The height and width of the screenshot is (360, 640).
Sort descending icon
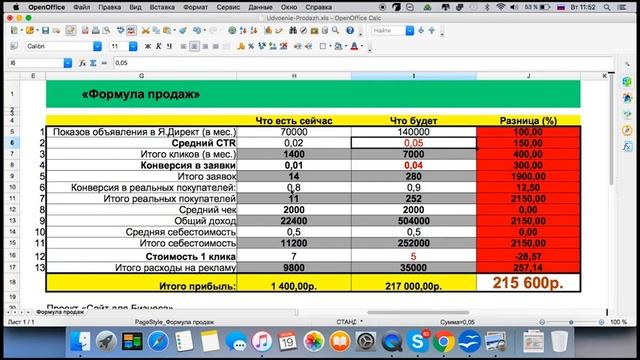click(x=254, y=31)
